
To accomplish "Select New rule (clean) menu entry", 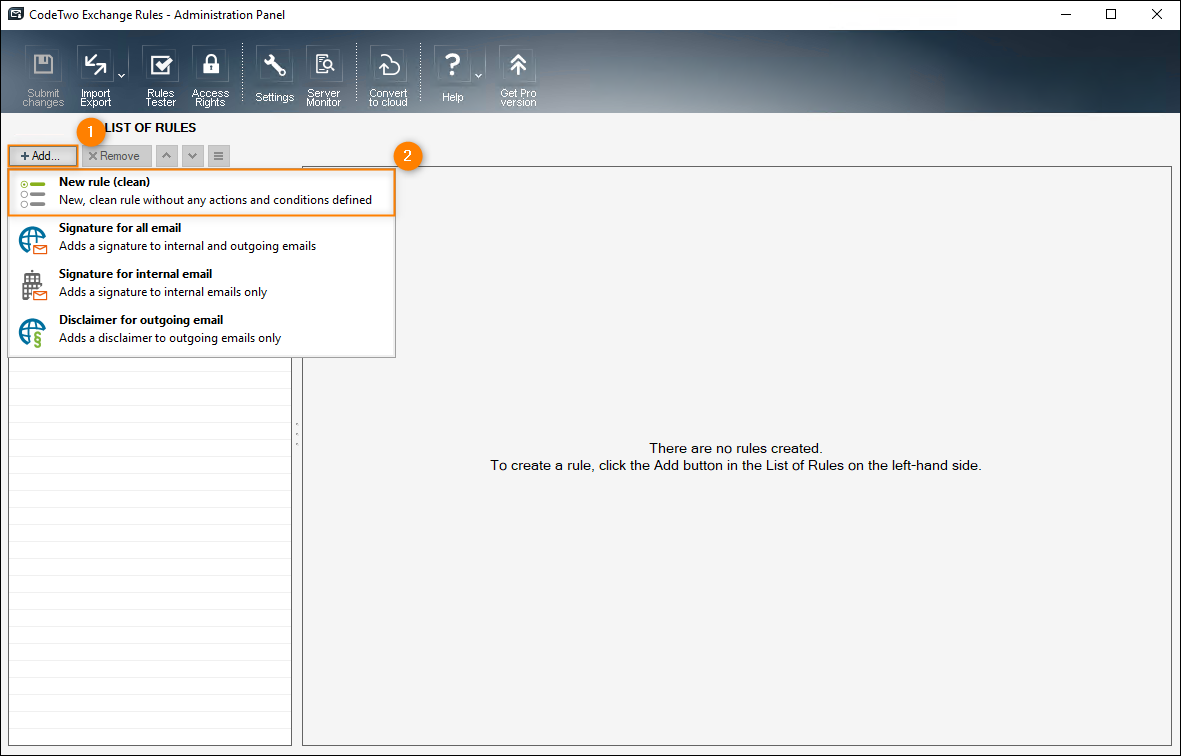I will tap(201, 192).
